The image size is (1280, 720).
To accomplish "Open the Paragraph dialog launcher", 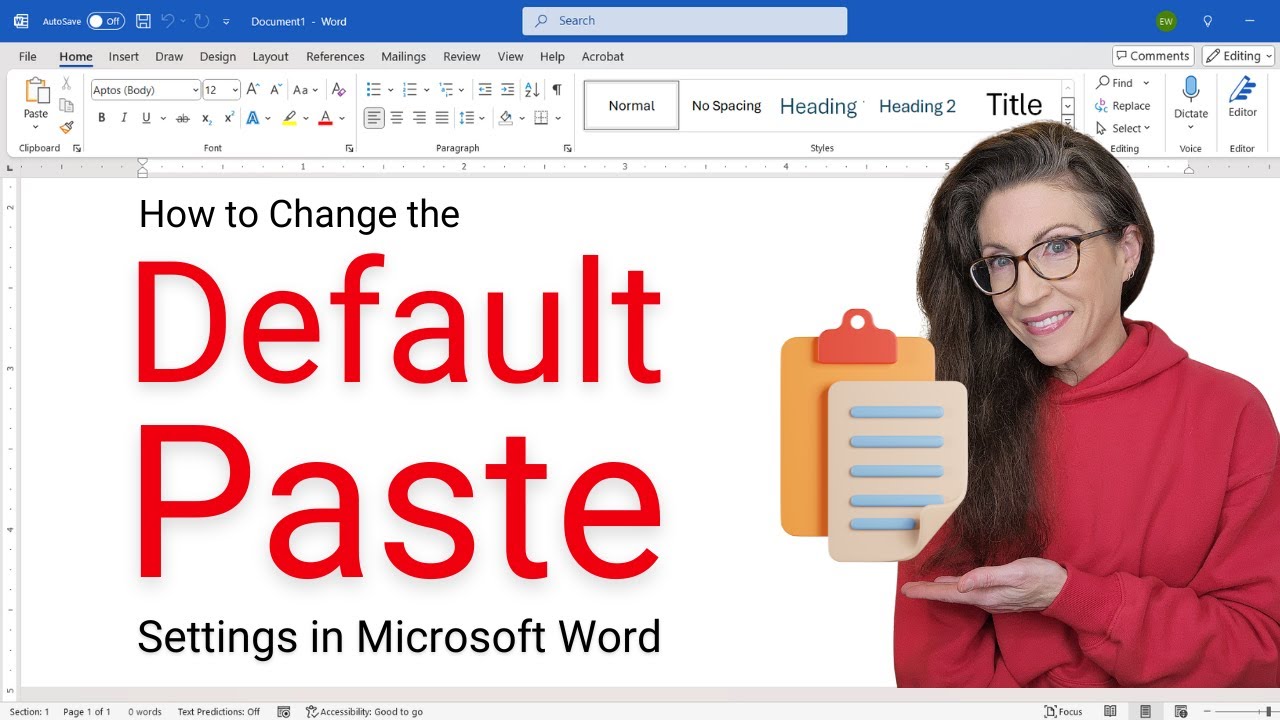I will pos(568,148).
